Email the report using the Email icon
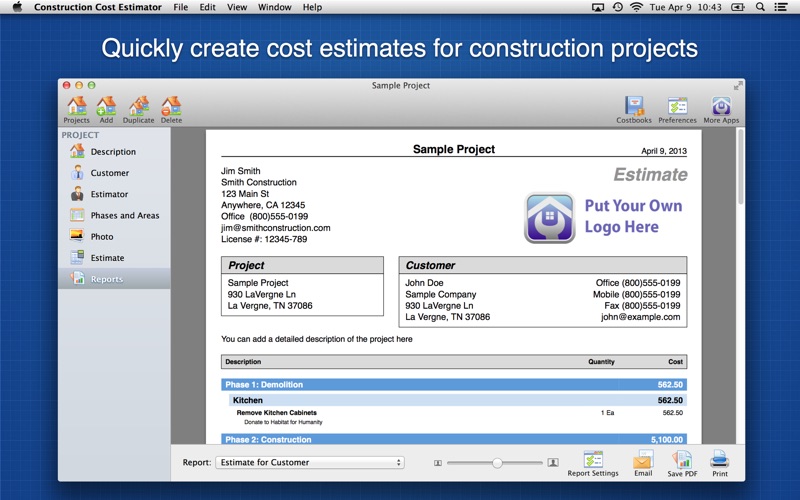Image resolution: width=800 pixels, height=500 pixels. click(x=642, y=462)
